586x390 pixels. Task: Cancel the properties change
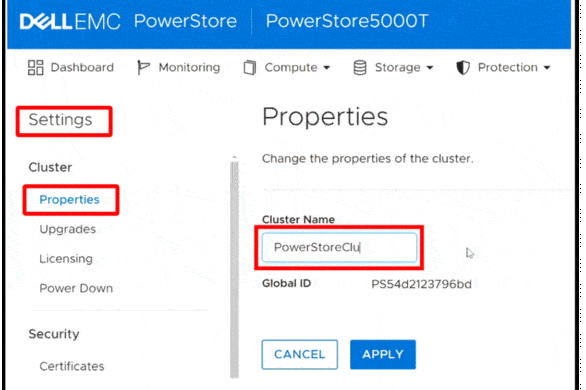coord(300,354)
